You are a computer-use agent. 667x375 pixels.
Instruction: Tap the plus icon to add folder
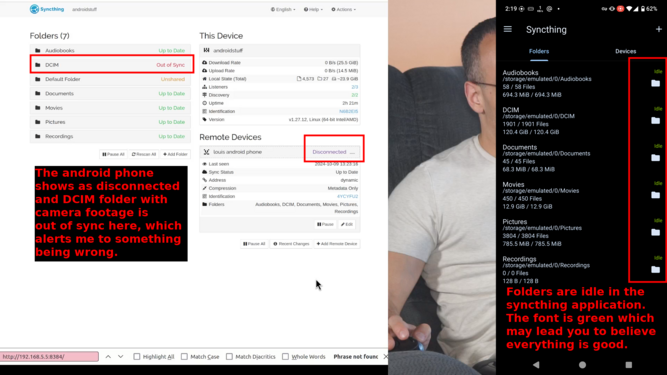point(658,29)
